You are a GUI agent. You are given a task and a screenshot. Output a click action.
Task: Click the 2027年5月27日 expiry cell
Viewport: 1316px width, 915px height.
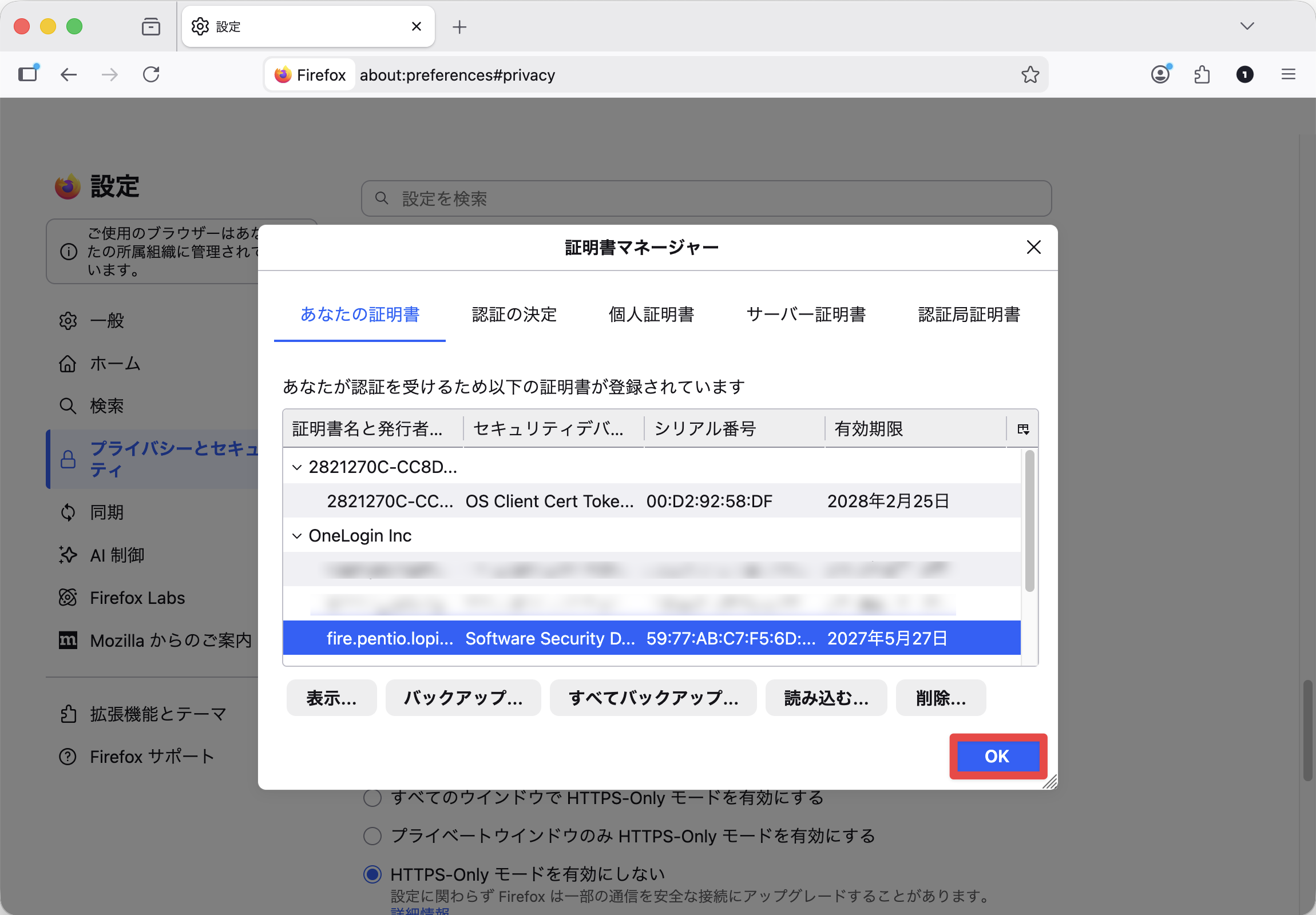(x=887, y=638)
